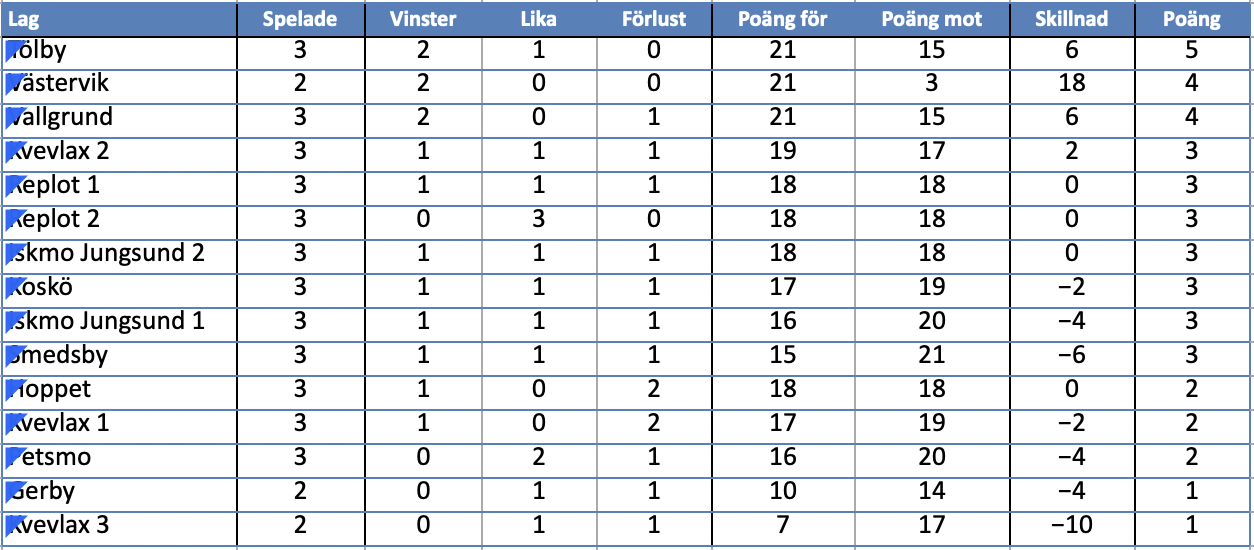Select Sölby's Poäng value 5
Image resolution: width=1254 pixels, height=550 pixels.
tap(1191, 49)
